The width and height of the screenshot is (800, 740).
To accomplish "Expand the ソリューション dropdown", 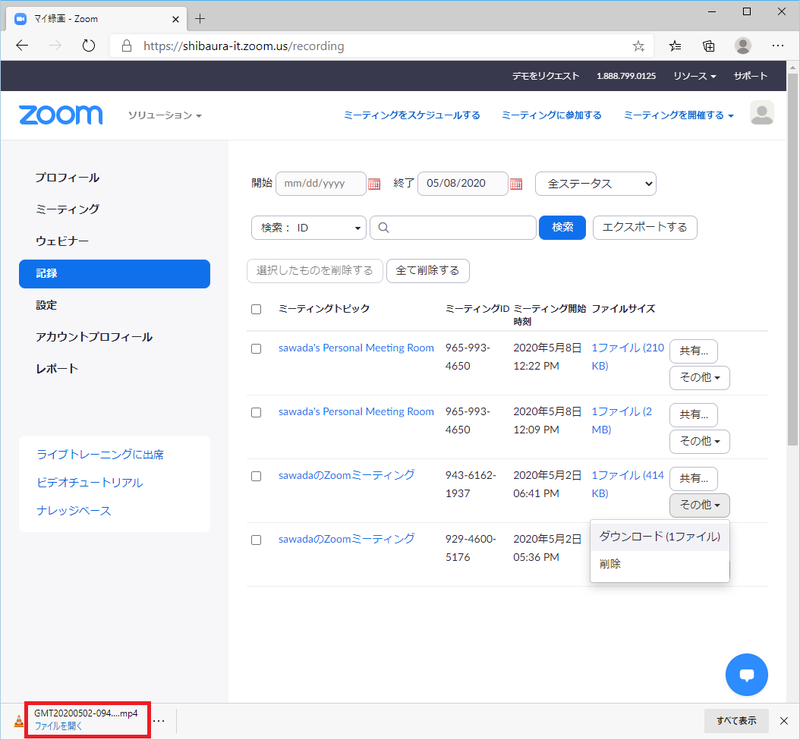I will (165, 115).
